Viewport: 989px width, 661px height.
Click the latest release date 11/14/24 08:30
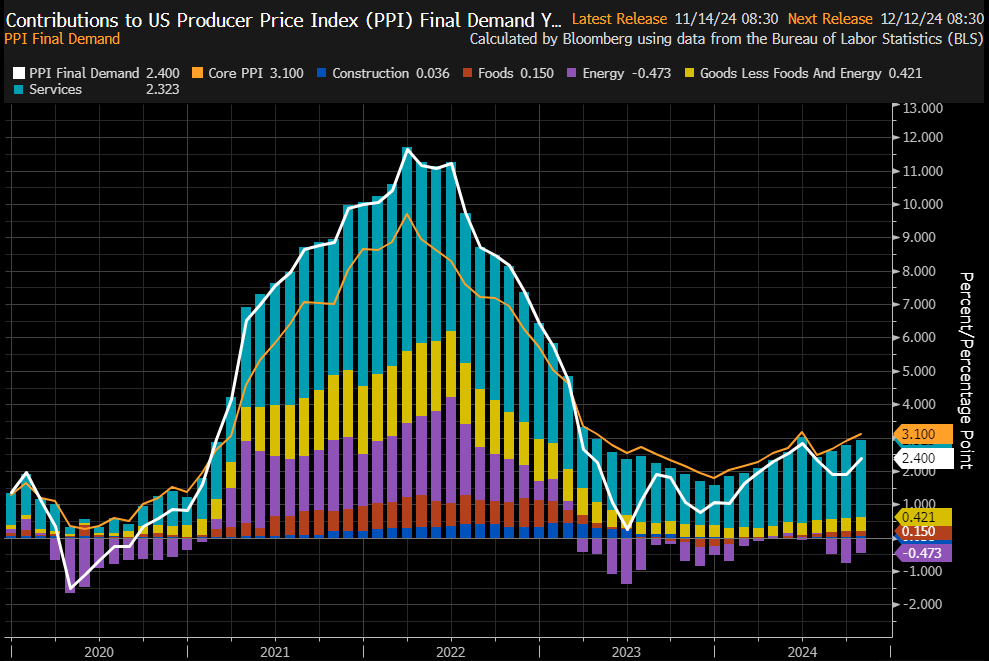click(x=726, y=20)
